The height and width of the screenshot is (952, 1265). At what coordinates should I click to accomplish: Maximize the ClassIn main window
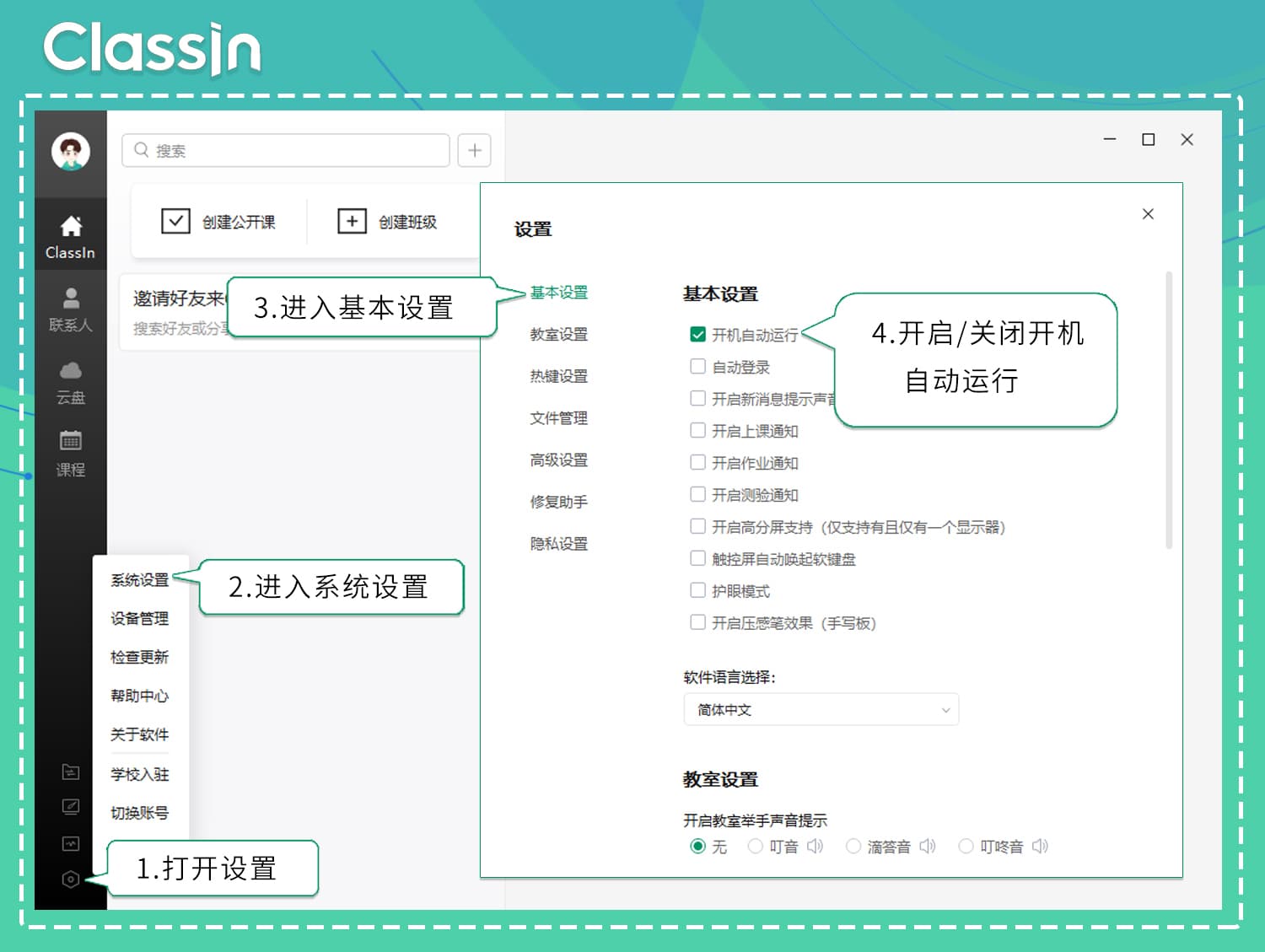pos(1148,139)
